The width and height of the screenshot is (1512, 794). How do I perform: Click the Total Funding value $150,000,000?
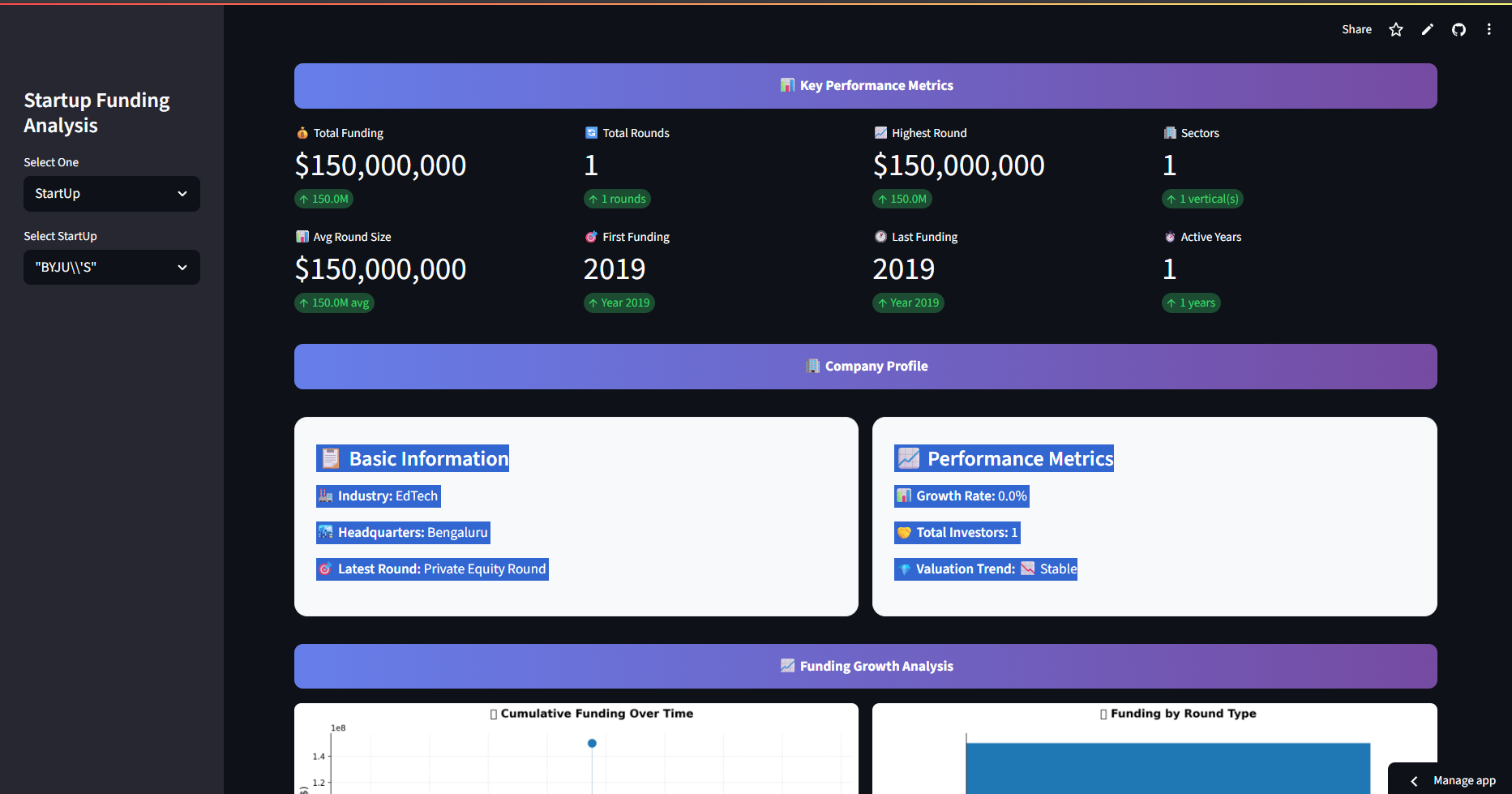pyautogui.click(x=380, y=165)
